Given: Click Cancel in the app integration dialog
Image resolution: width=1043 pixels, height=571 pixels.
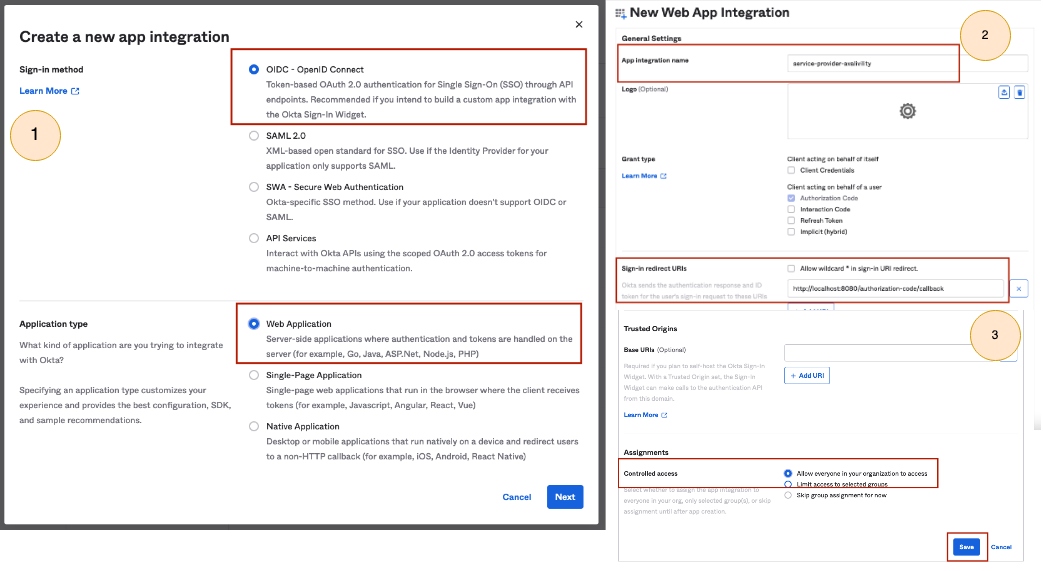Looking at the screenshot, I should click(x=517, y=497).
